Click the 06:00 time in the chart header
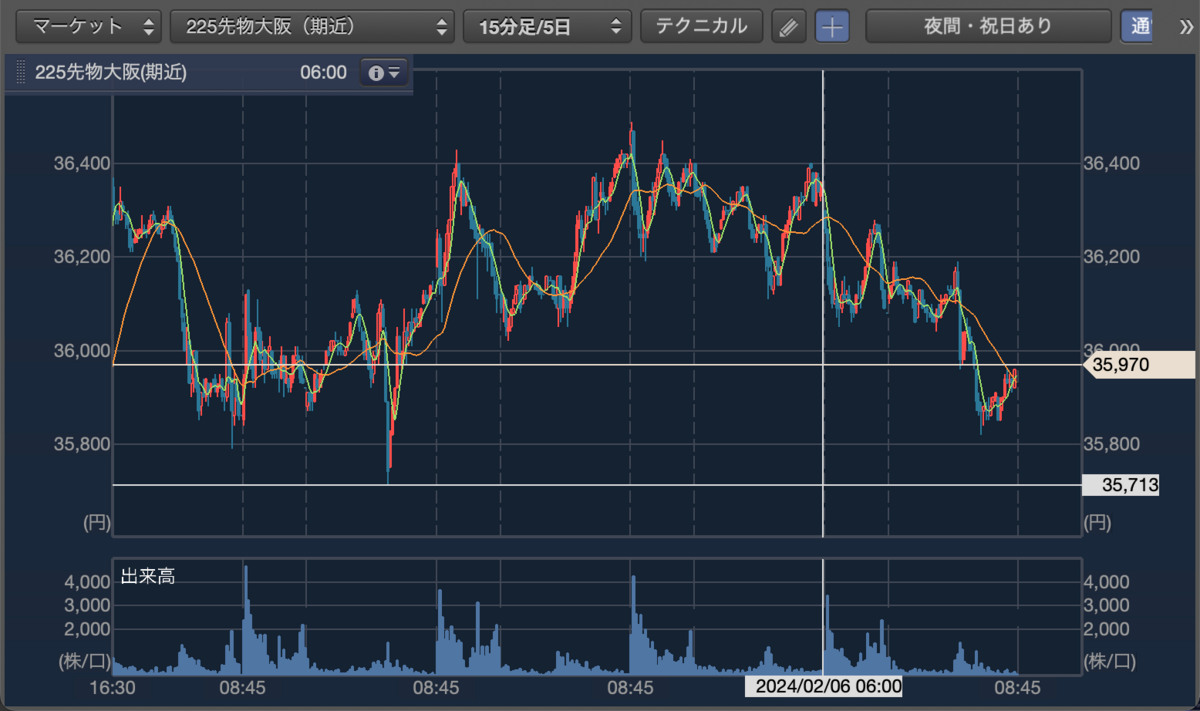The width and height of the screenshot is (1200, 711). (x=323, y=73)
